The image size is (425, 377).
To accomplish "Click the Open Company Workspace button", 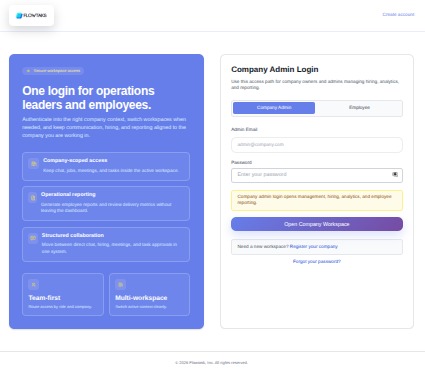I will (x=317, y=224).
